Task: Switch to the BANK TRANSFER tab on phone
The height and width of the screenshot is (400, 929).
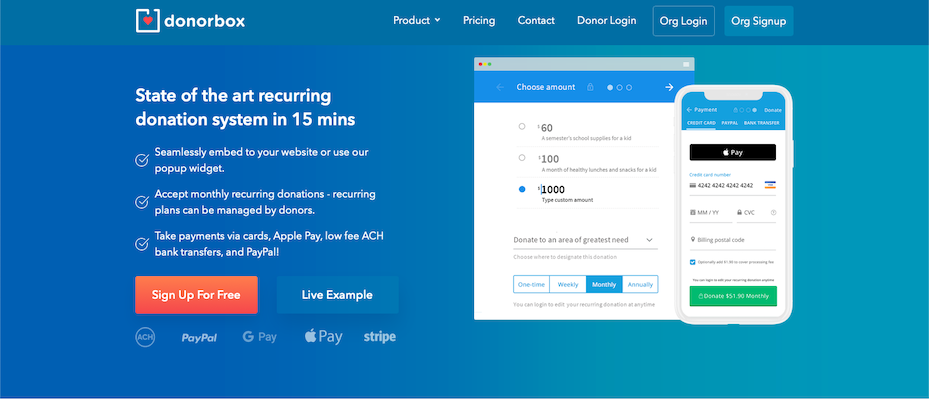Action: tap(761, 123)
